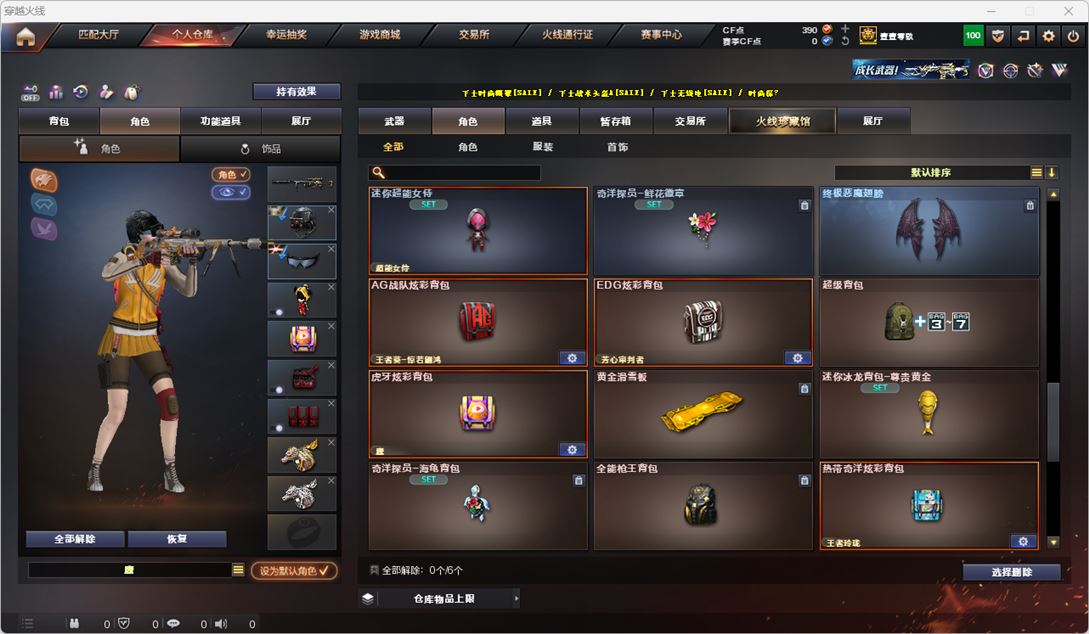Toggle the 角色 checkbox above character preview
The width and height of the screenshot is (1089, 634).
click(231, 174)
